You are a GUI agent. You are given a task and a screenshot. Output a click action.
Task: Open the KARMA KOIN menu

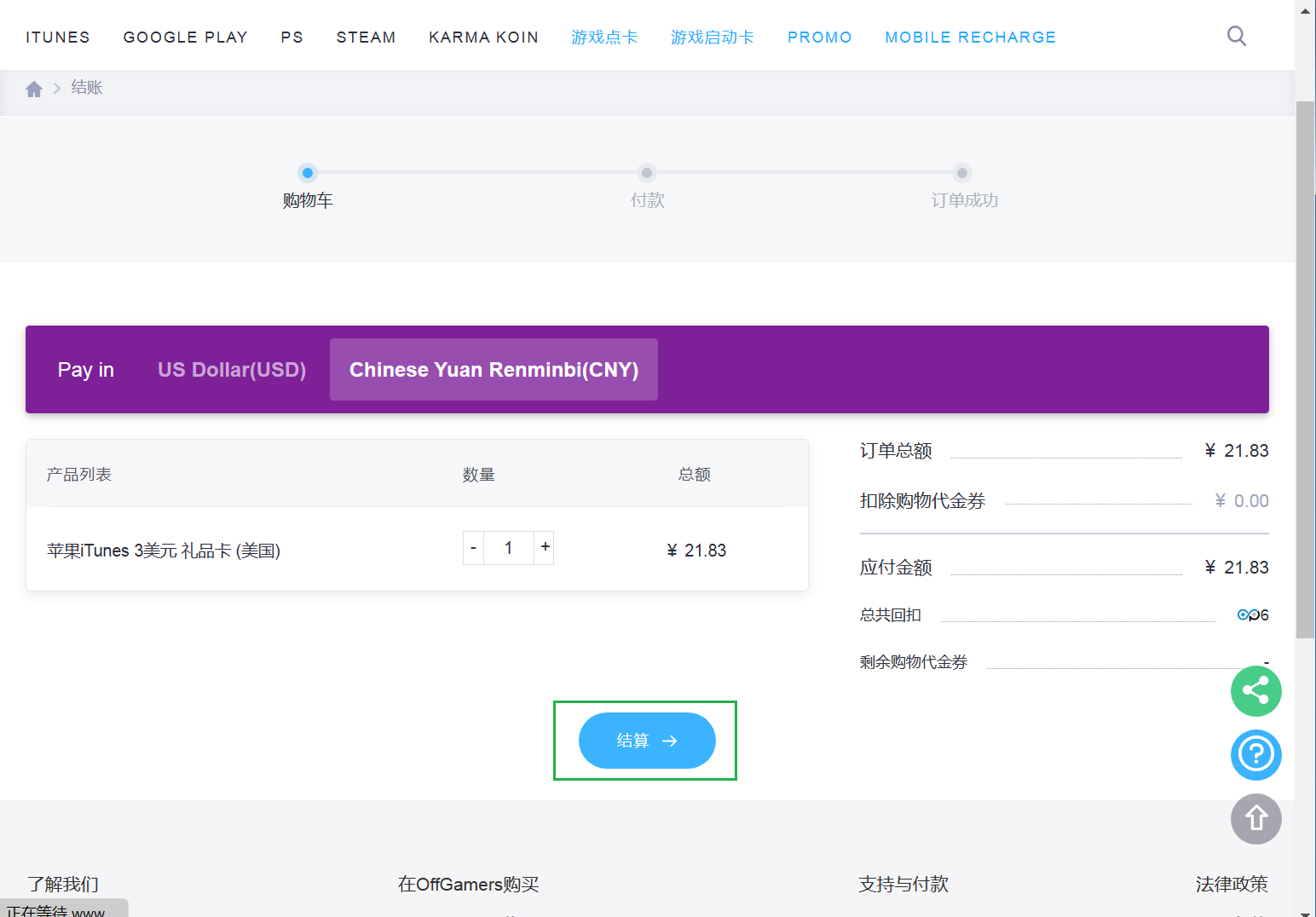pos(483,37)
